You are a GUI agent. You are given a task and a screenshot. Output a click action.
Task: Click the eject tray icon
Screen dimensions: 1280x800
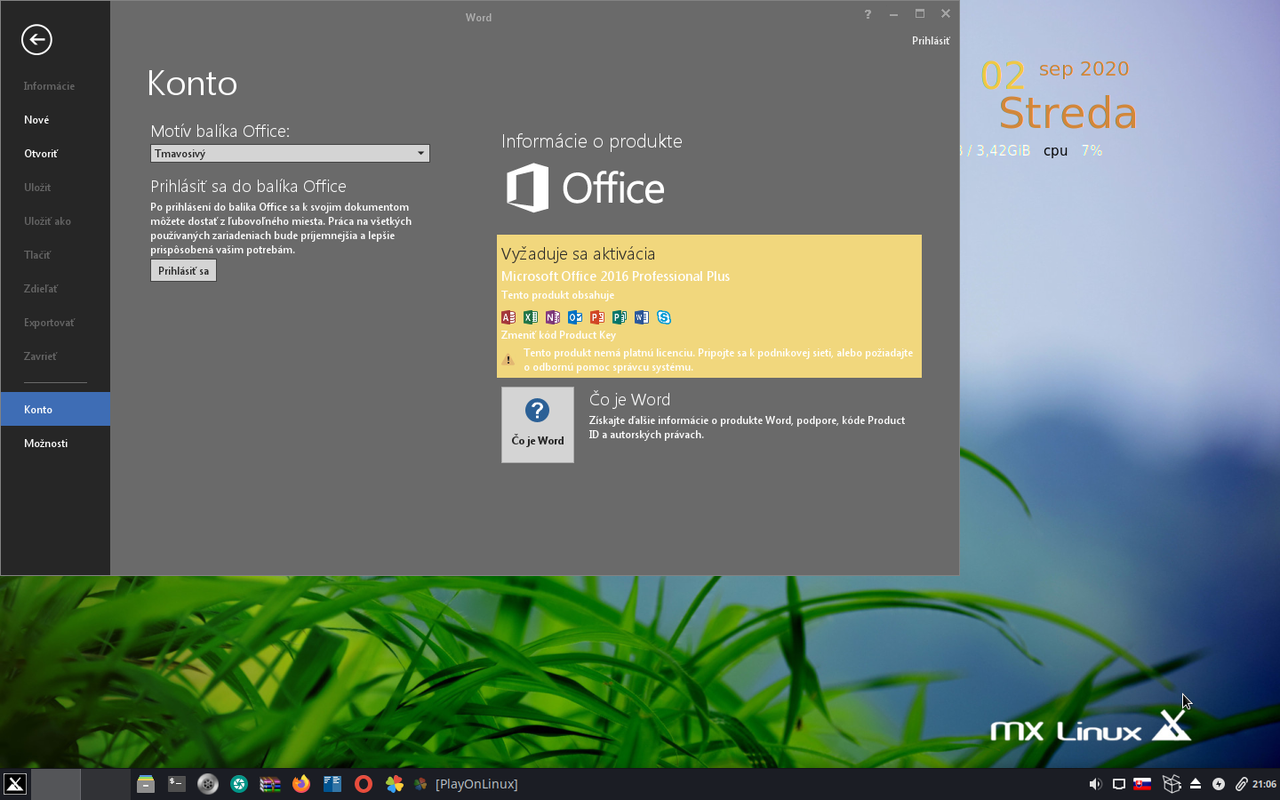point(1195,784)
